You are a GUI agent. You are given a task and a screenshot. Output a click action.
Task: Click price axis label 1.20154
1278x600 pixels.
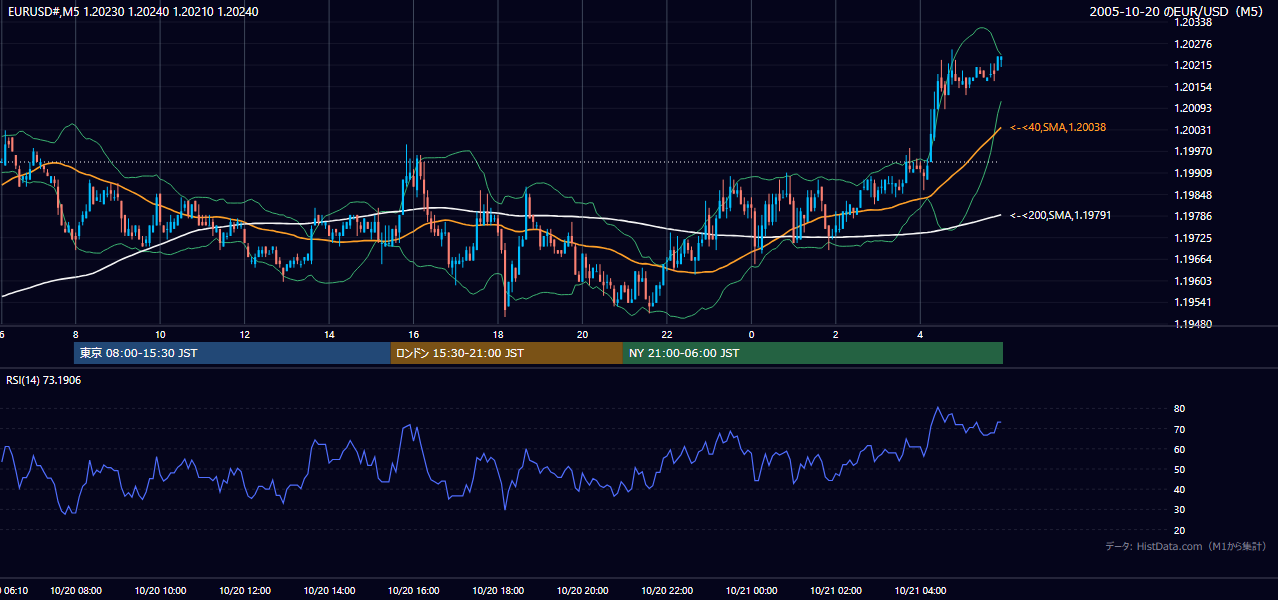(x=1194, y=87)
